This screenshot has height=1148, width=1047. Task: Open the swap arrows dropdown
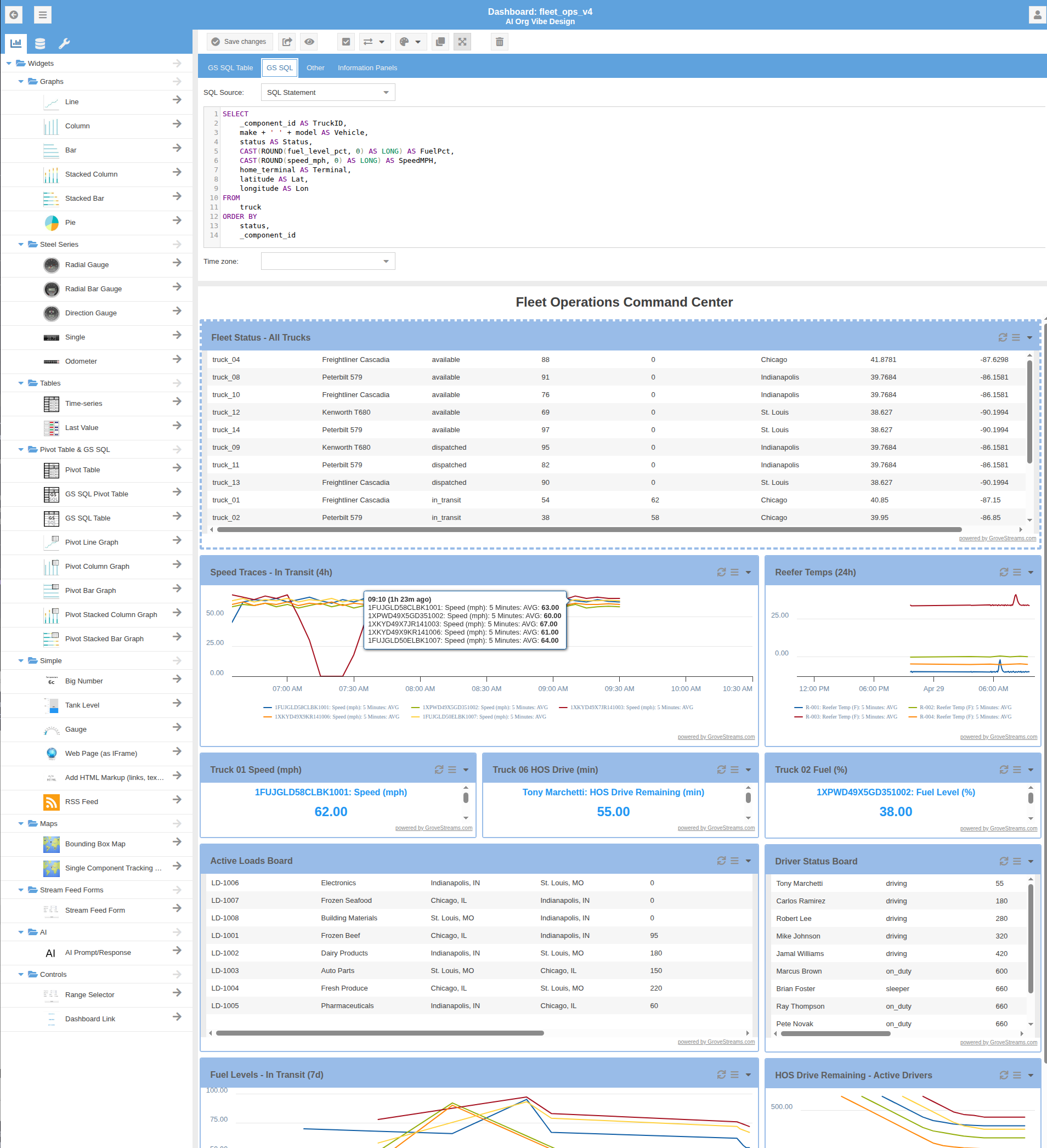[374, 42]
